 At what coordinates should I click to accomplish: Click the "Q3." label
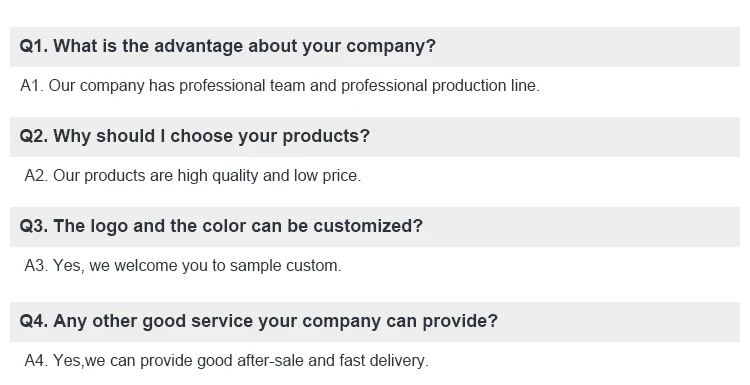33,226
